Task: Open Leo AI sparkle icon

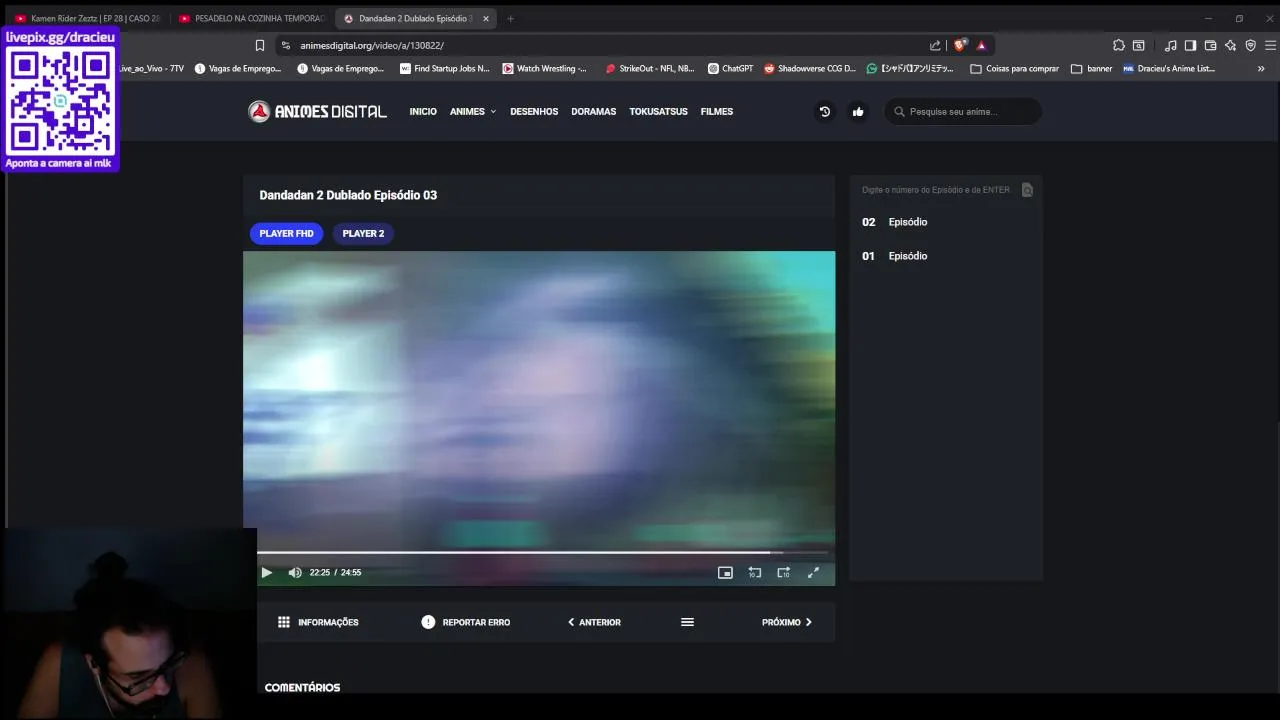Action: (x=1230, y=45)
